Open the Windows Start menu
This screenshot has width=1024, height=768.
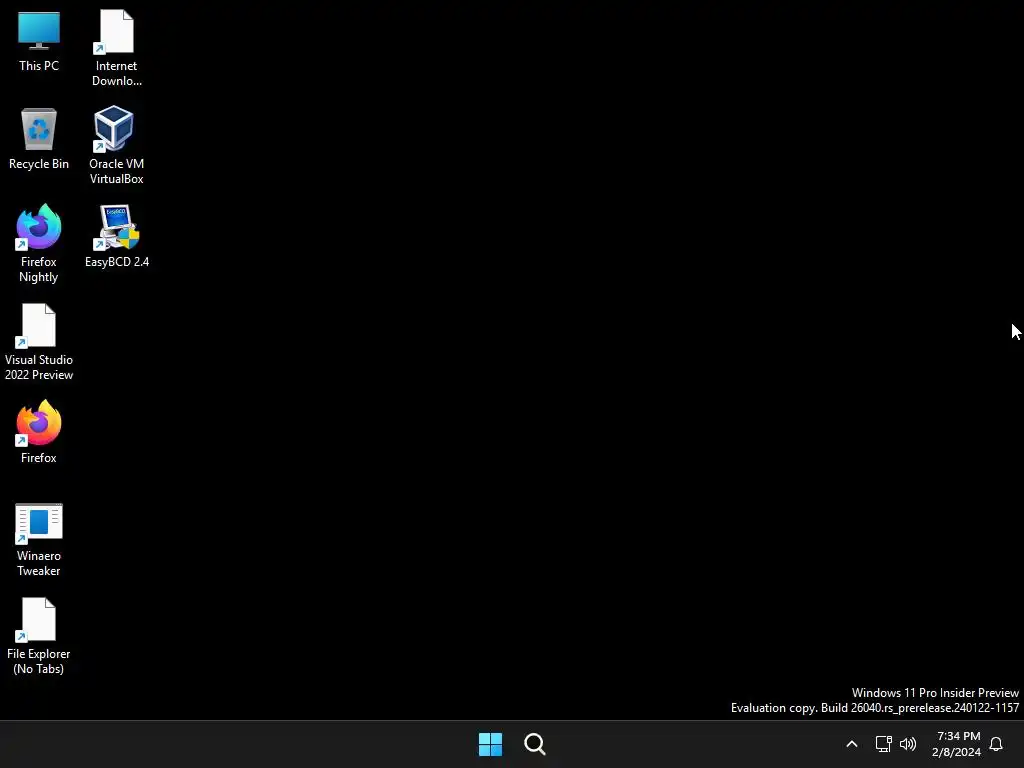point(490,744)
